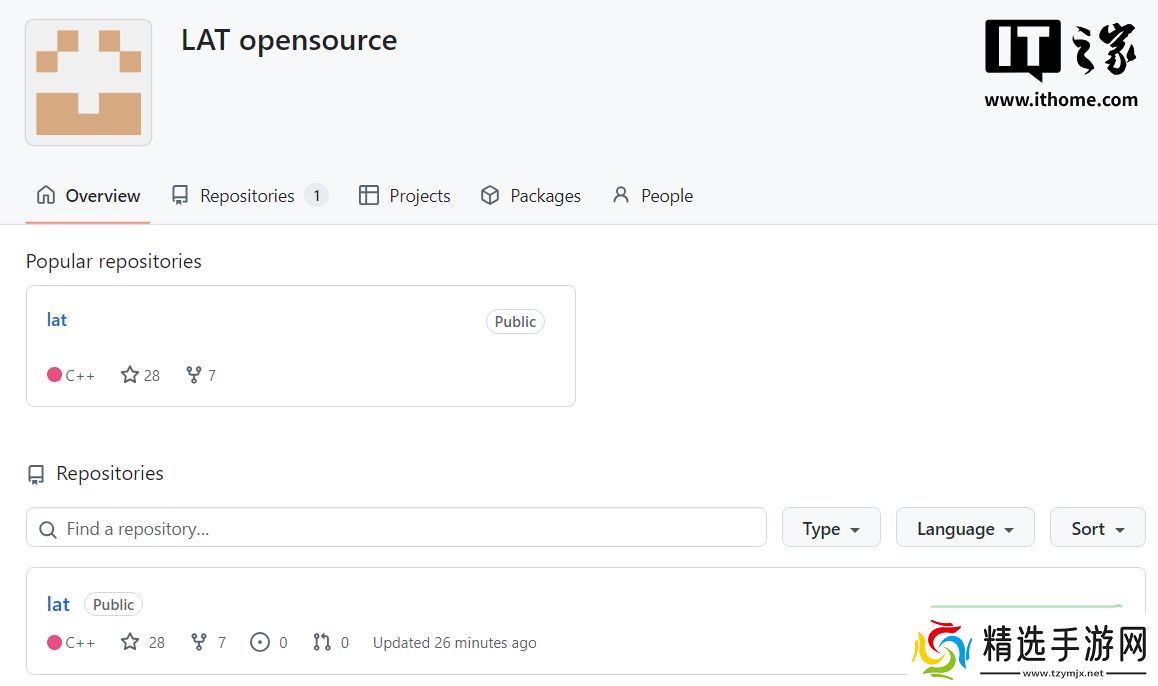Click the Repositories section heading book icon

tap(36, 474)
